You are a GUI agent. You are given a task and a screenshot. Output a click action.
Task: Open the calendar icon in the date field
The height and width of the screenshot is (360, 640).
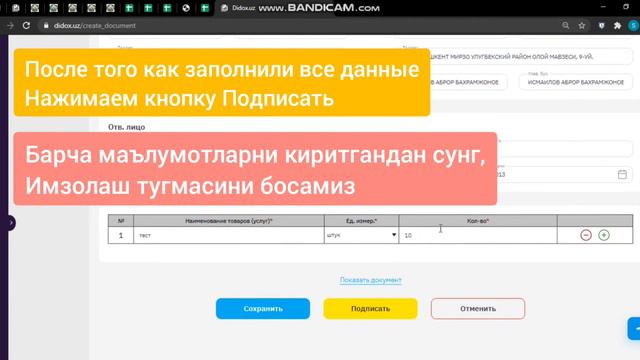622,174
